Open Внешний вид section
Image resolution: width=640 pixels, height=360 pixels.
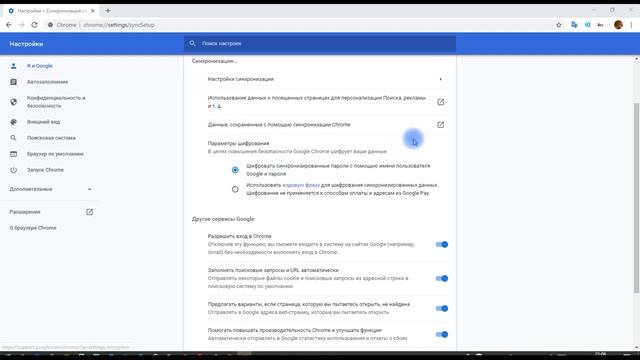pyautogui.click(x=43, y=122)
